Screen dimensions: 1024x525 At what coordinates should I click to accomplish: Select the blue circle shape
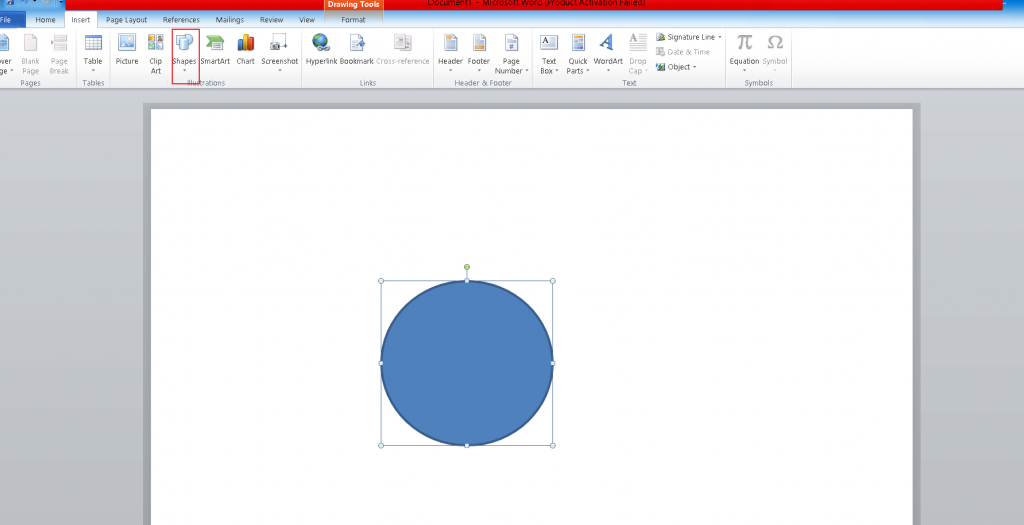[x=467, y=363]
